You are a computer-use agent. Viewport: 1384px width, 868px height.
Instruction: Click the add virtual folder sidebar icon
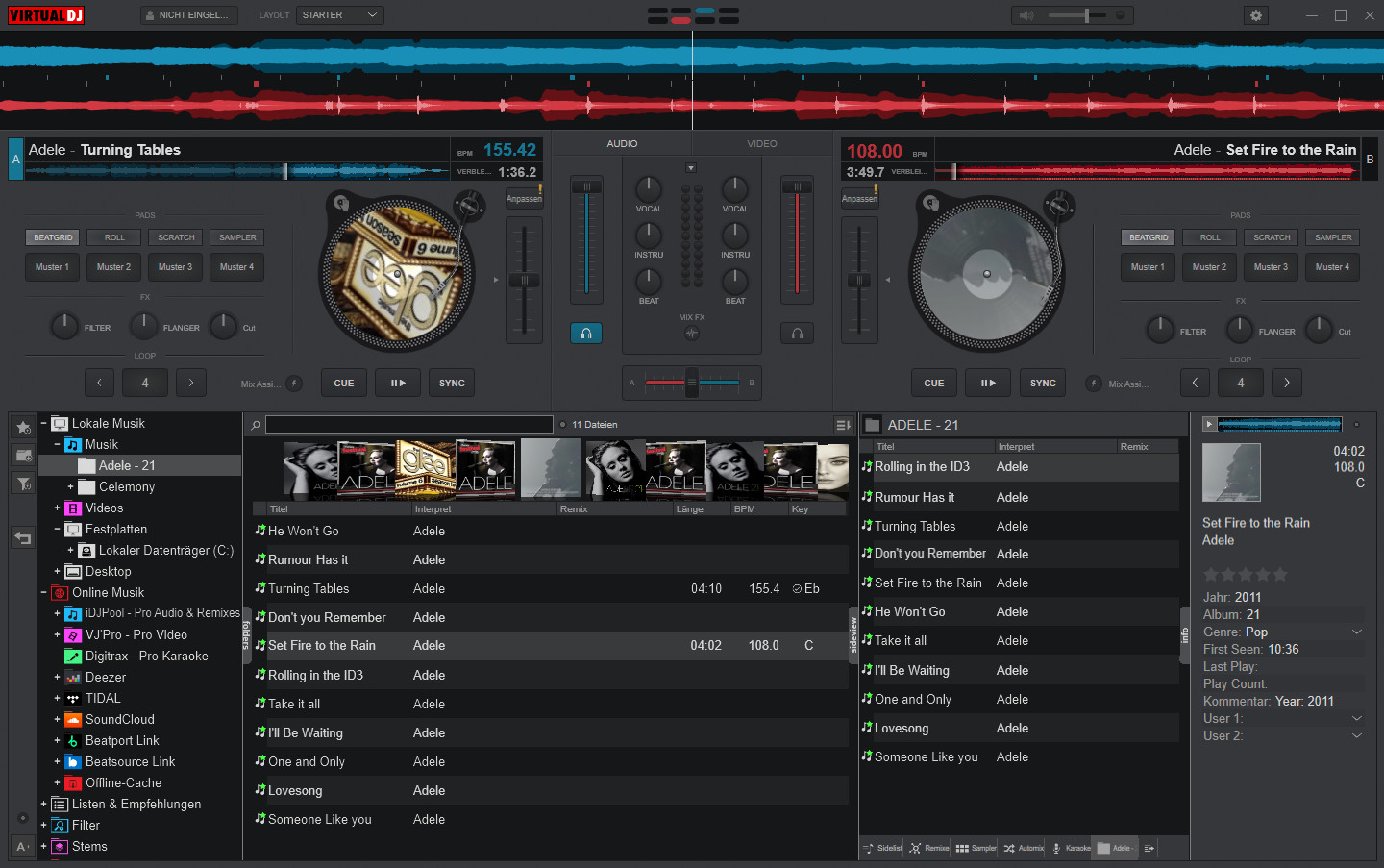(x=23, y=455)
